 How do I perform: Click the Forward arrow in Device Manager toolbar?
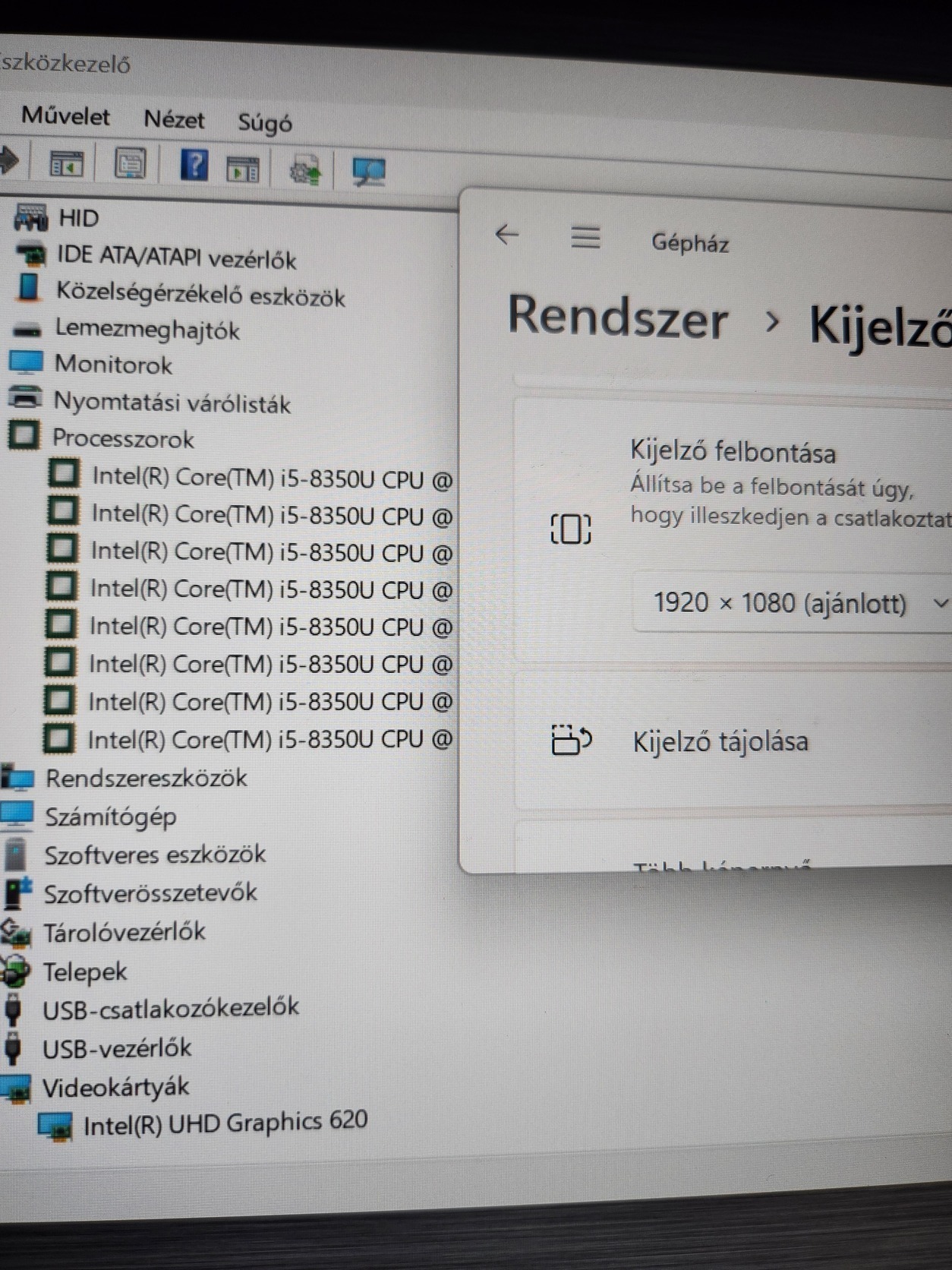click(x=8, y=160)
